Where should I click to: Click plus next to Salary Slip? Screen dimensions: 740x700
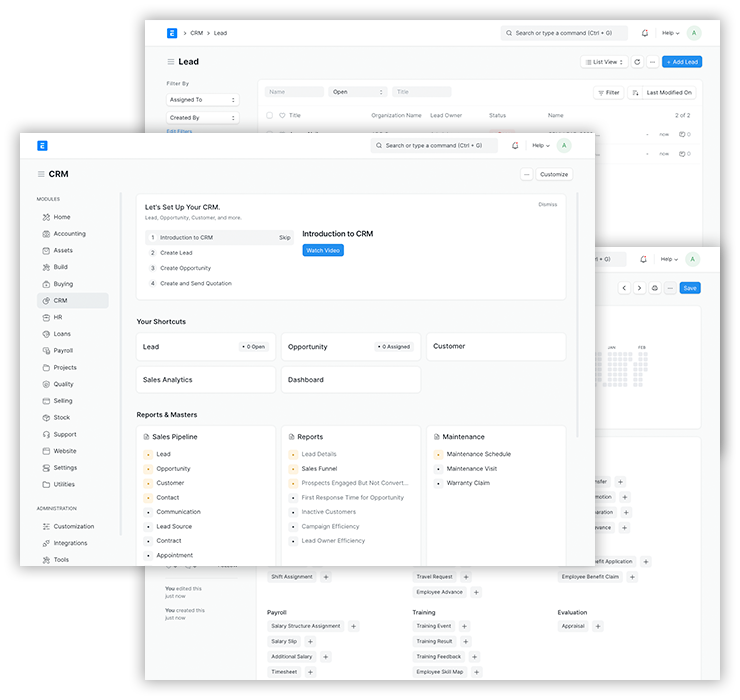[310, 641]
